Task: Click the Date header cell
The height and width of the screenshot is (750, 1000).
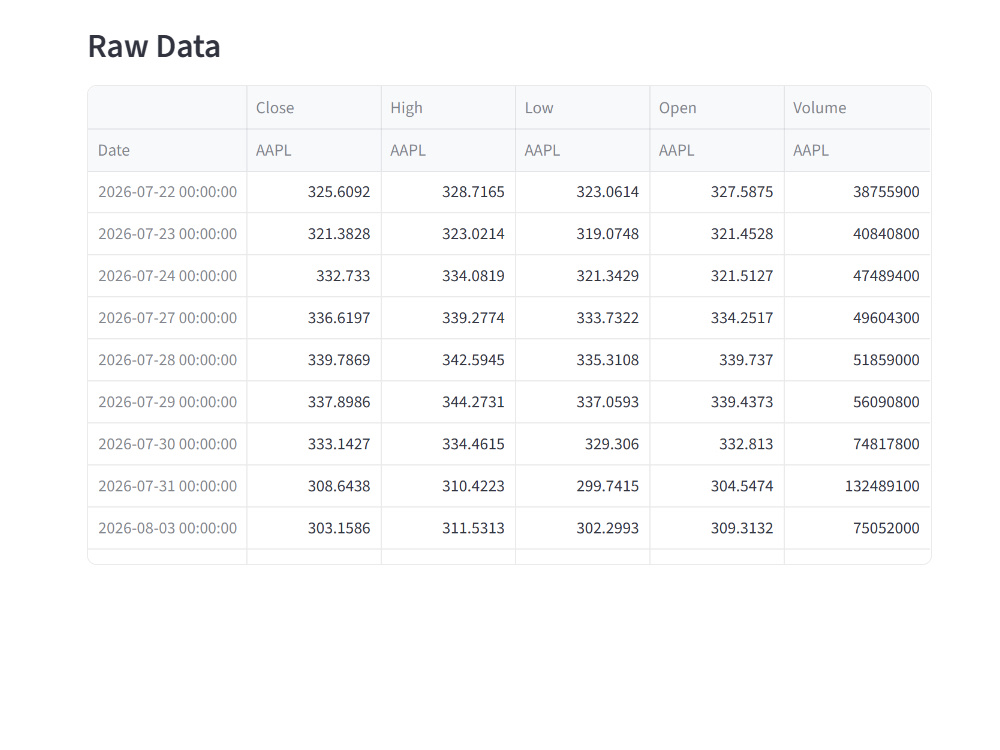Action: (167, 151)
